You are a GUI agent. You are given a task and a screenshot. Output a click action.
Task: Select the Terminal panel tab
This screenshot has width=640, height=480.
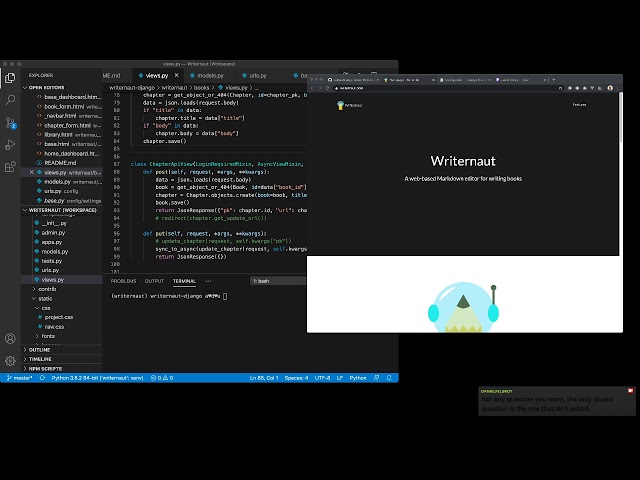click(184, 281)
